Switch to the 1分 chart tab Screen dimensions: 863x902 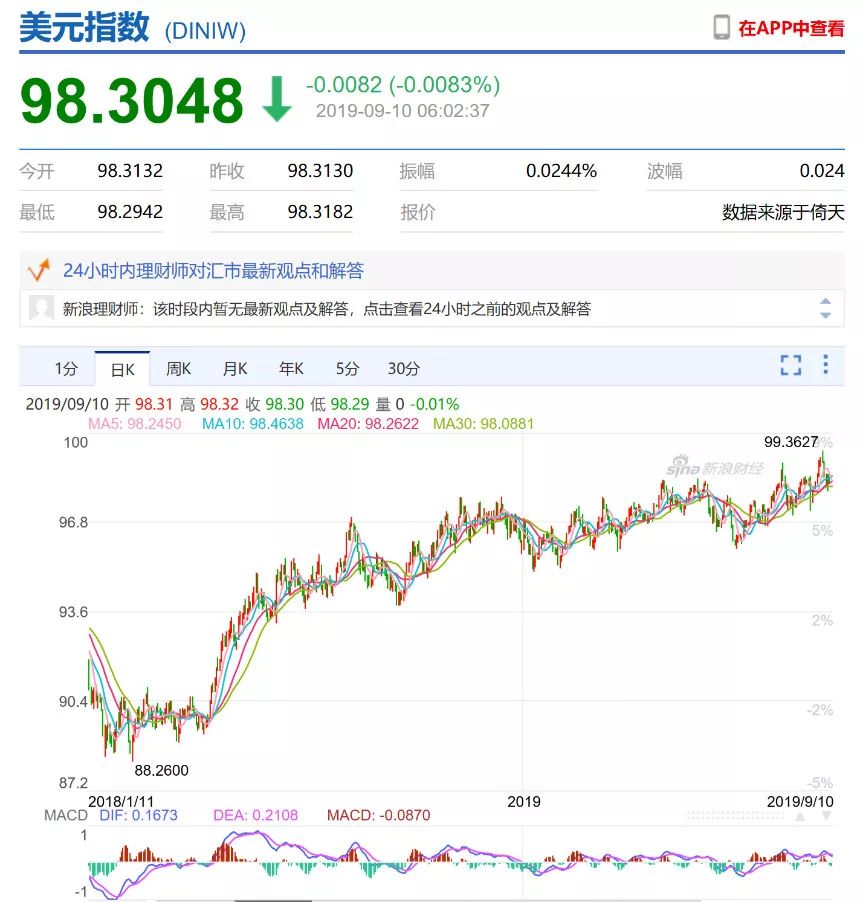pyautogui.click(x=66, y=368)
